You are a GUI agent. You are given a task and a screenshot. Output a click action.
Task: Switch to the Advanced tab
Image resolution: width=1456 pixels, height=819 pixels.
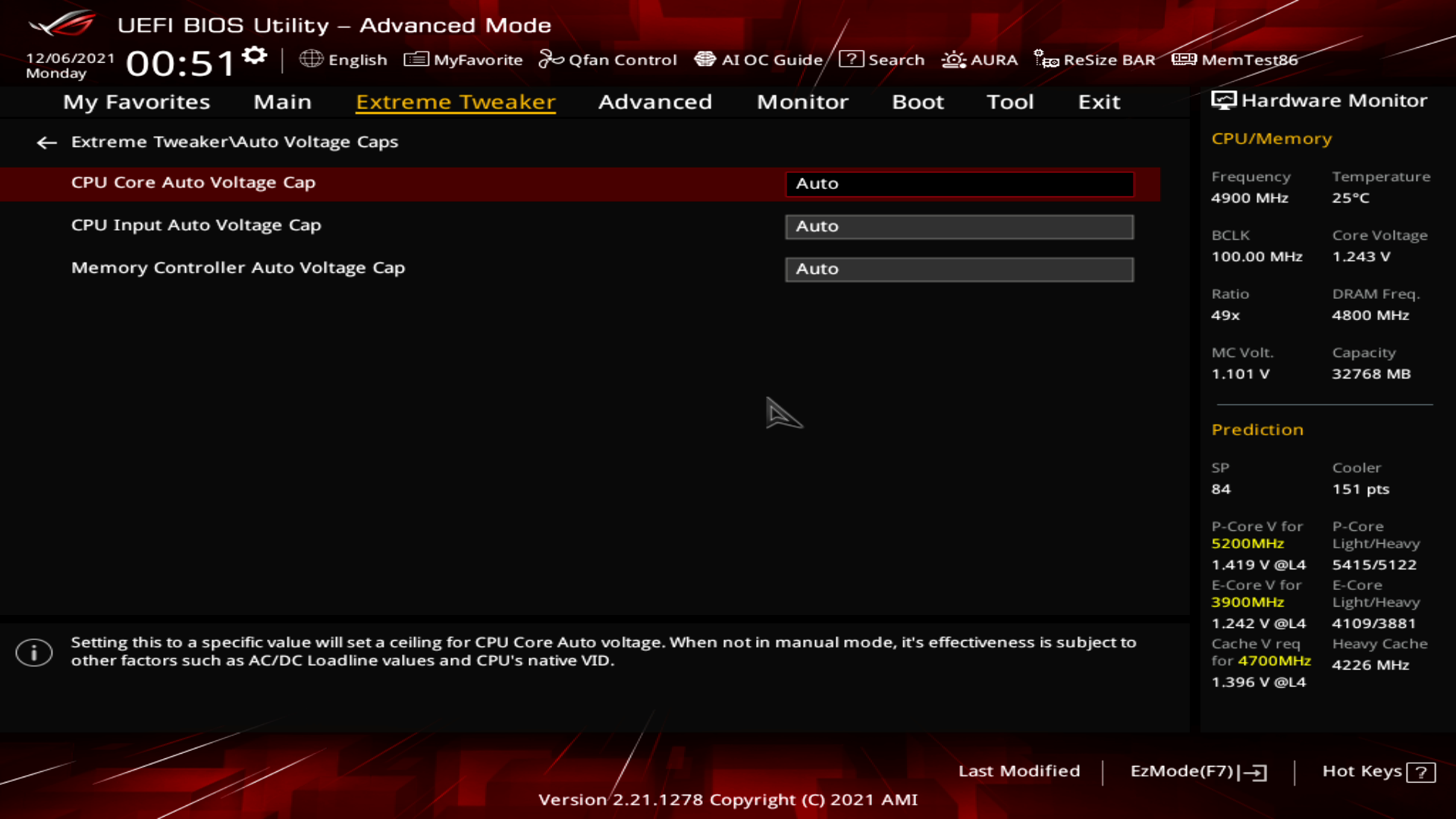click(x=654, y=102)
